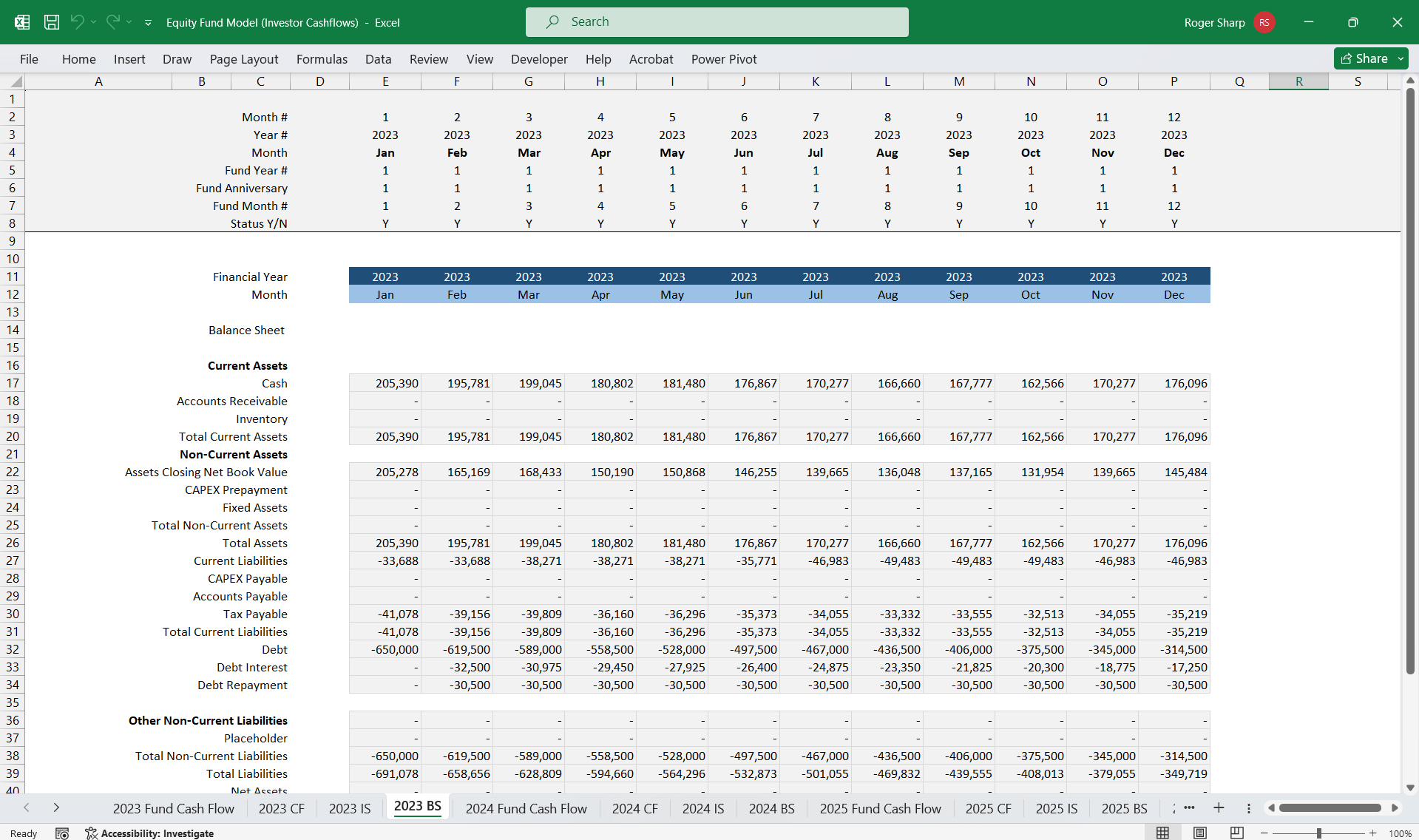Switch to Page Break Preview icon
The width and height of the screenshot is (1419, 840).
click(x=1236, y=833)
